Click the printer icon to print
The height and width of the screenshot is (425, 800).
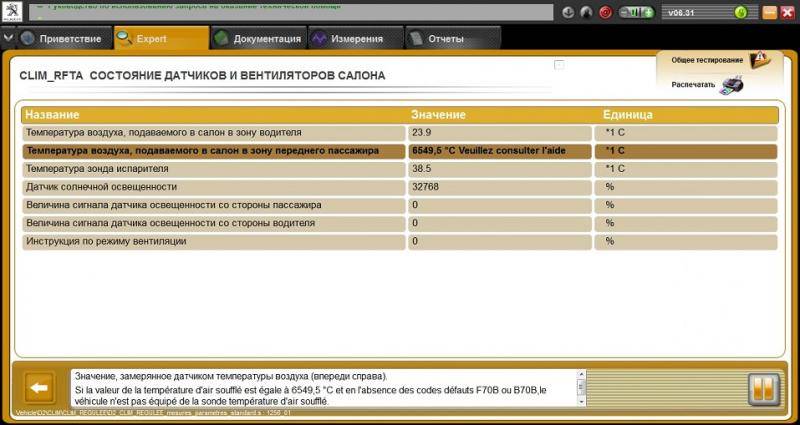pyautogui.click(x=732, y=85)
